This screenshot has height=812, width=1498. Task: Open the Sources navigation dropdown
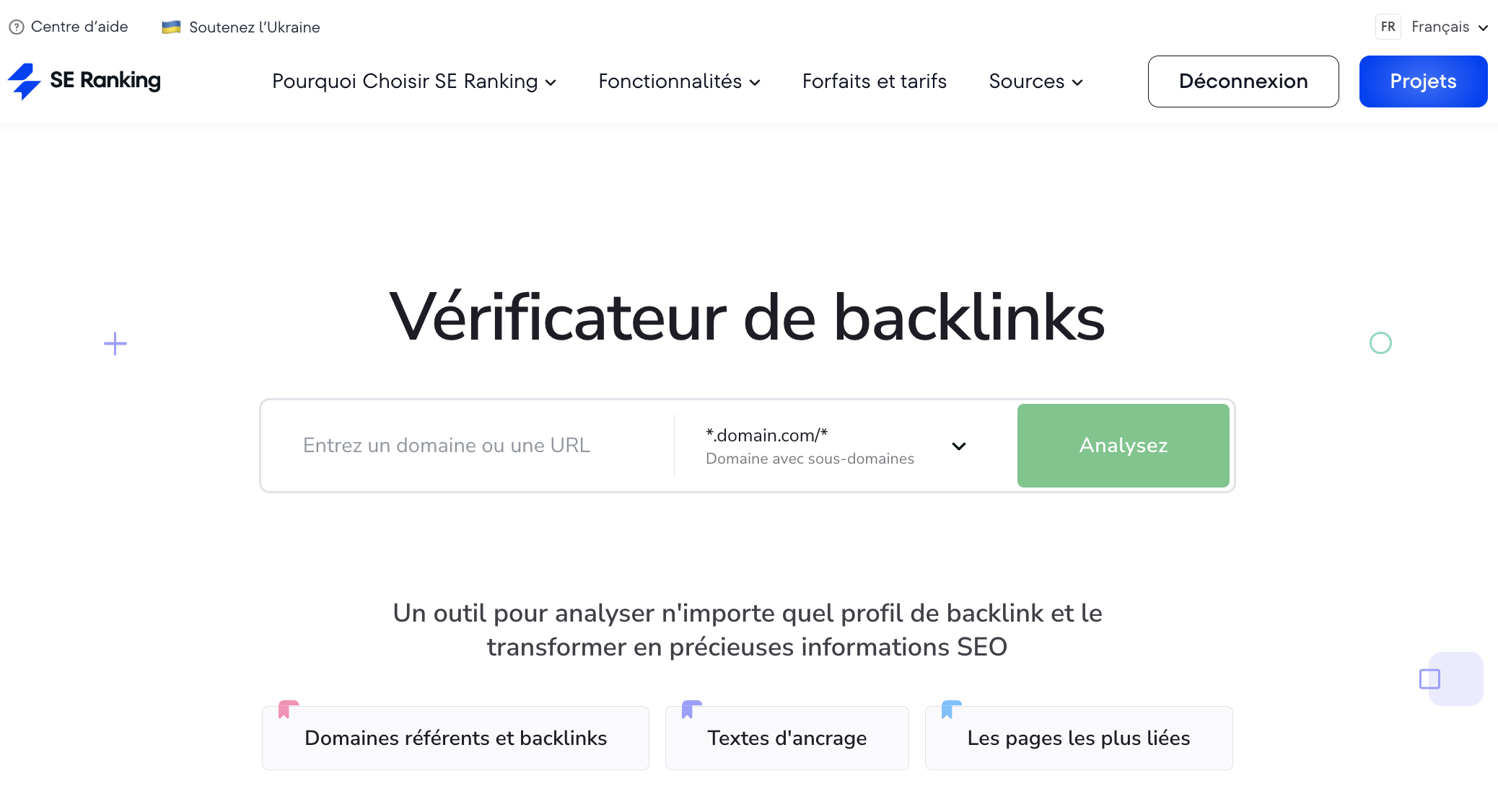pyautogui.click(x=1035, y=81)
